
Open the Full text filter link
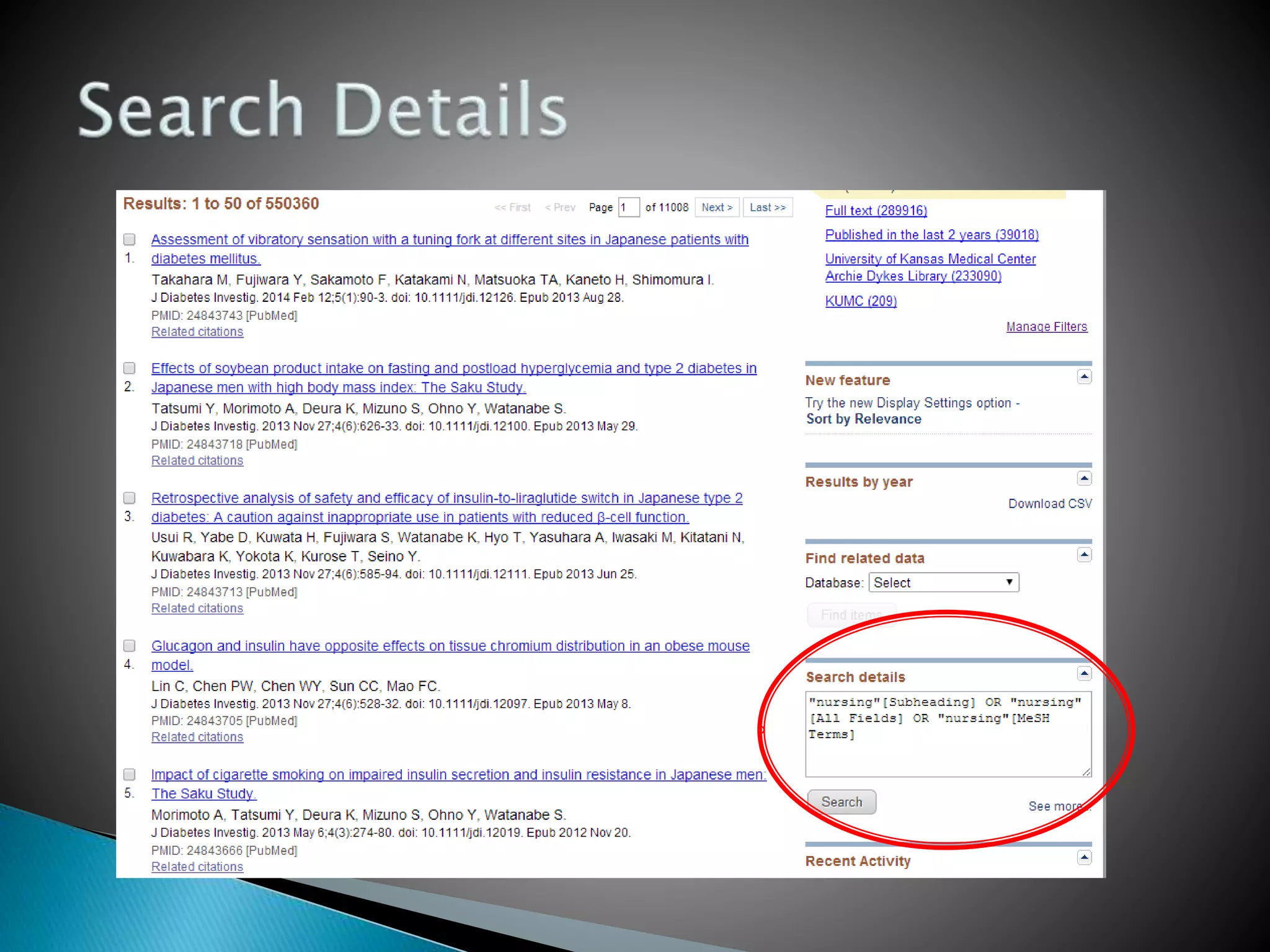tap(876, 211)
